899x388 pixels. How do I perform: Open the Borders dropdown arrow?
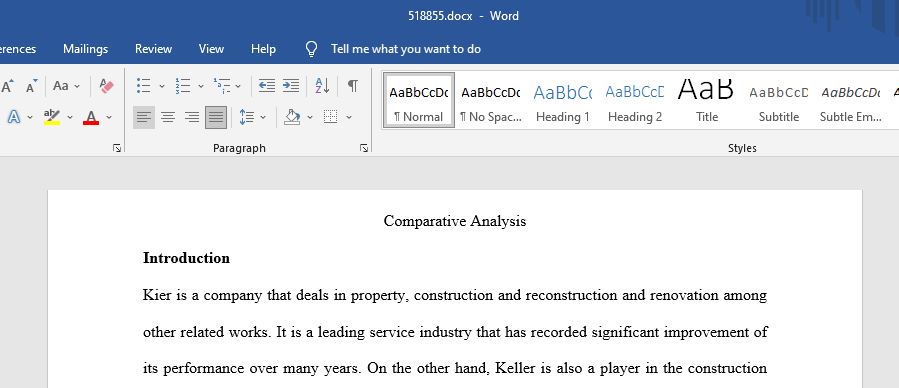tap(349, 117)
